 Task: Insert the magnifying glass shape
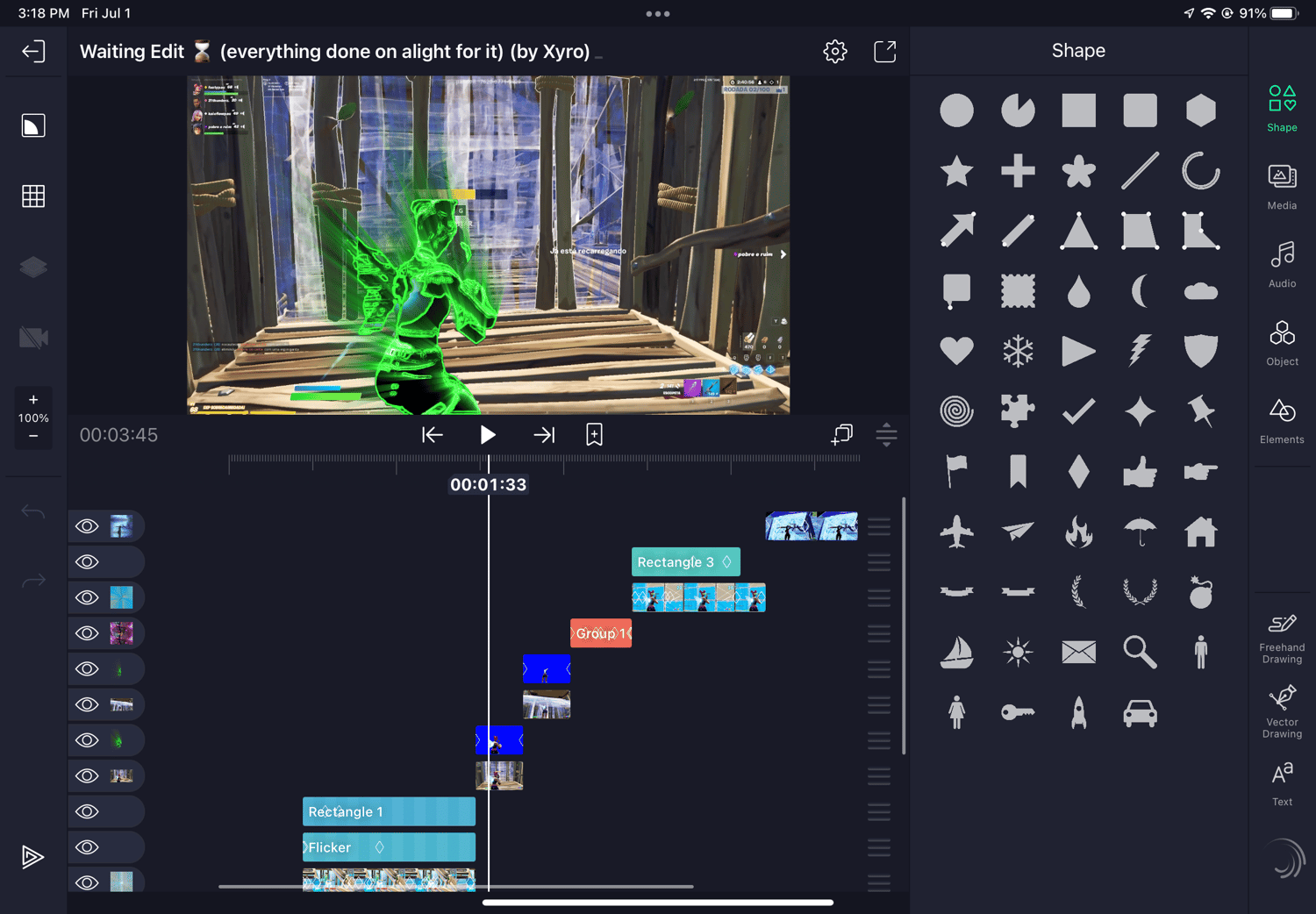1140,652
